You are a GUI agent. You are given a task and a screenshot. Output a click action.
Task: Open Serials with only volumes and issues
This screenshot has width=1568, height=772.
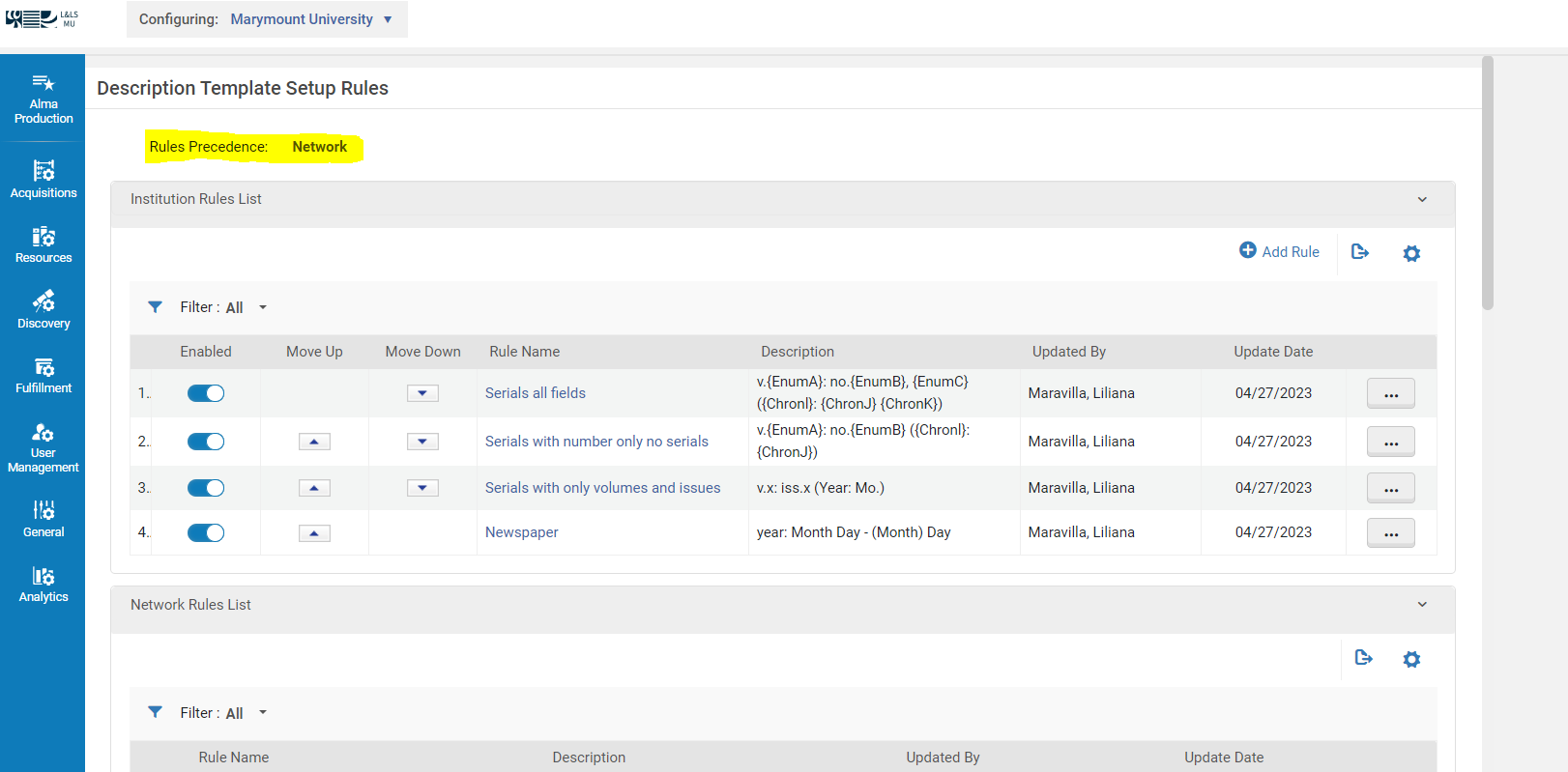[602, 488]
